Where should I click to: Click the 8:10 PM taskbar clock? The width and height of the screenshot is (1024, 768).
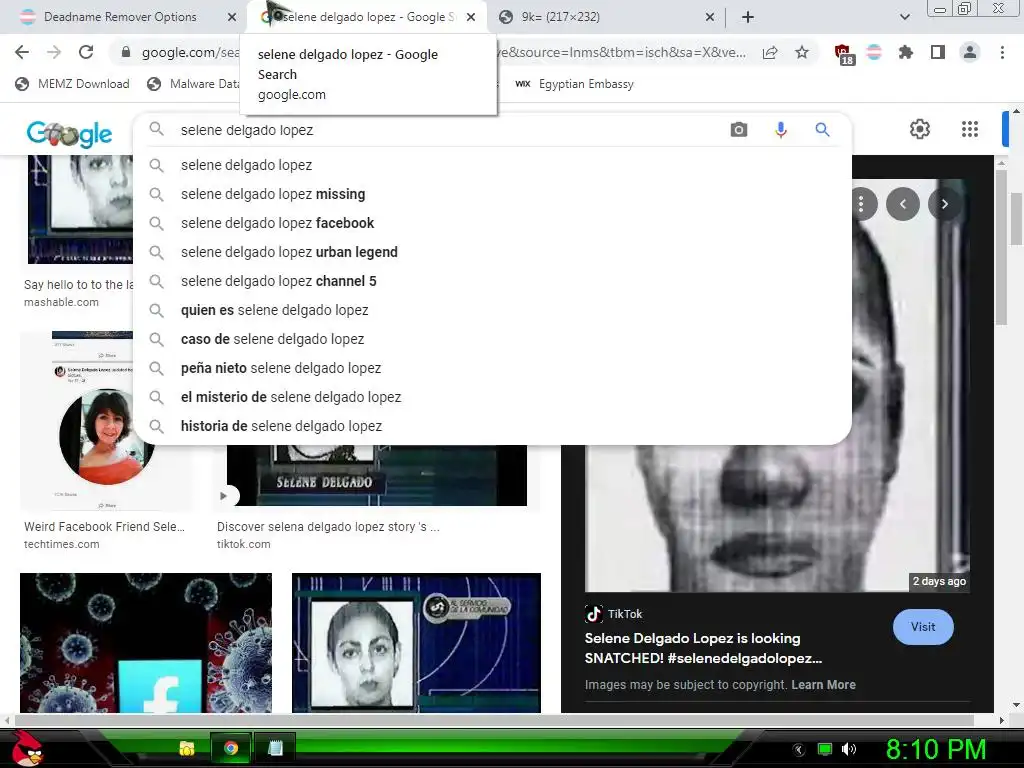point(935,749)
